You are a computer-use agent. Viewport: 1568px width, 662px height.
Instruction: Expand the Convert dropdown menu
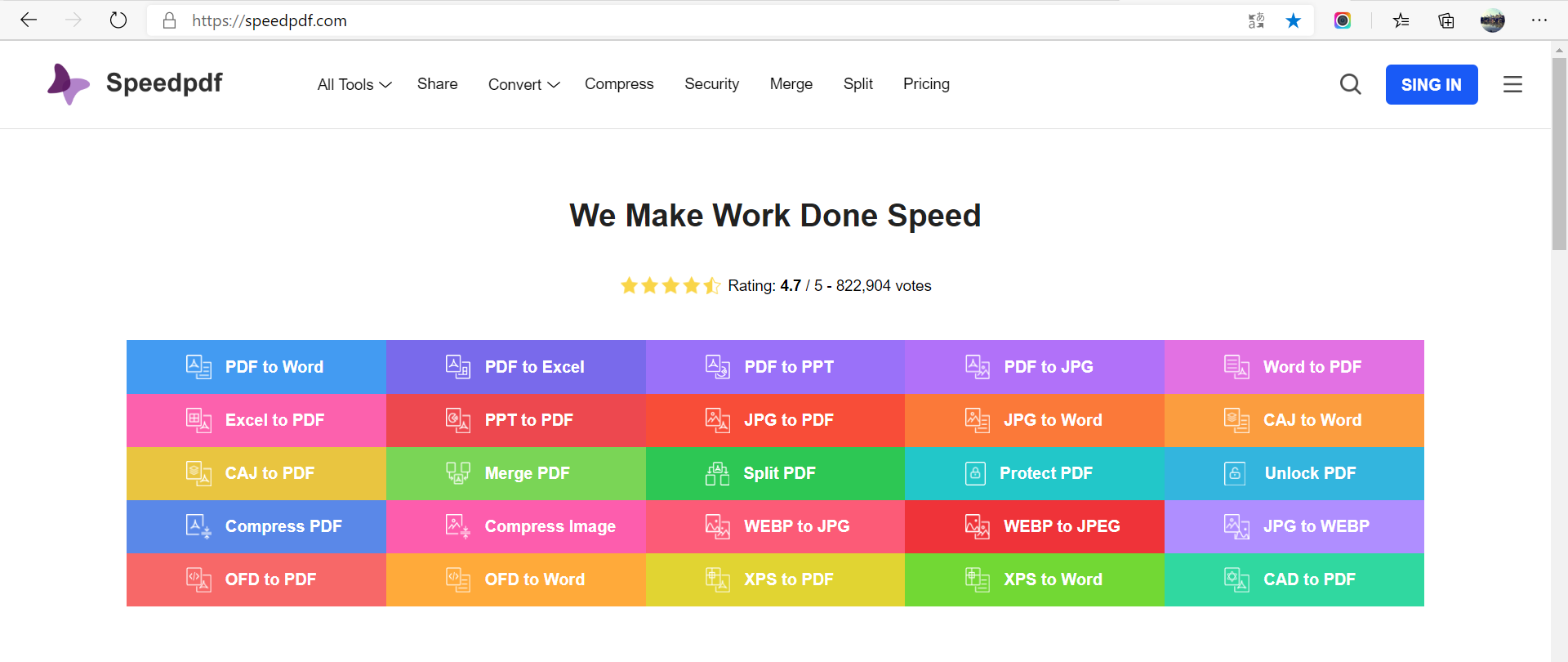click(523, 84)
